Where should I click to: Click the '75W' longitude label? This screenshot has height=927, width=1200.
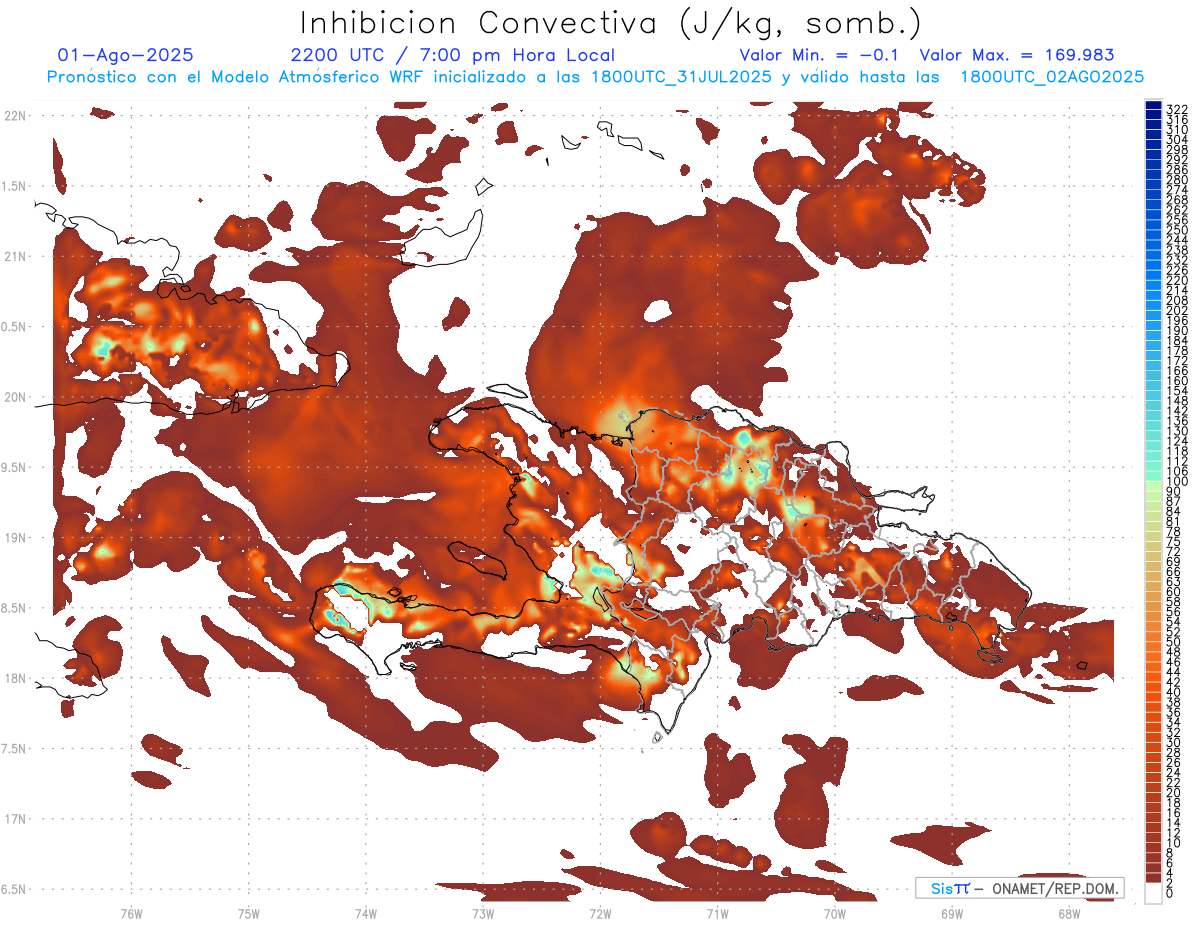(x=248, y=912)
